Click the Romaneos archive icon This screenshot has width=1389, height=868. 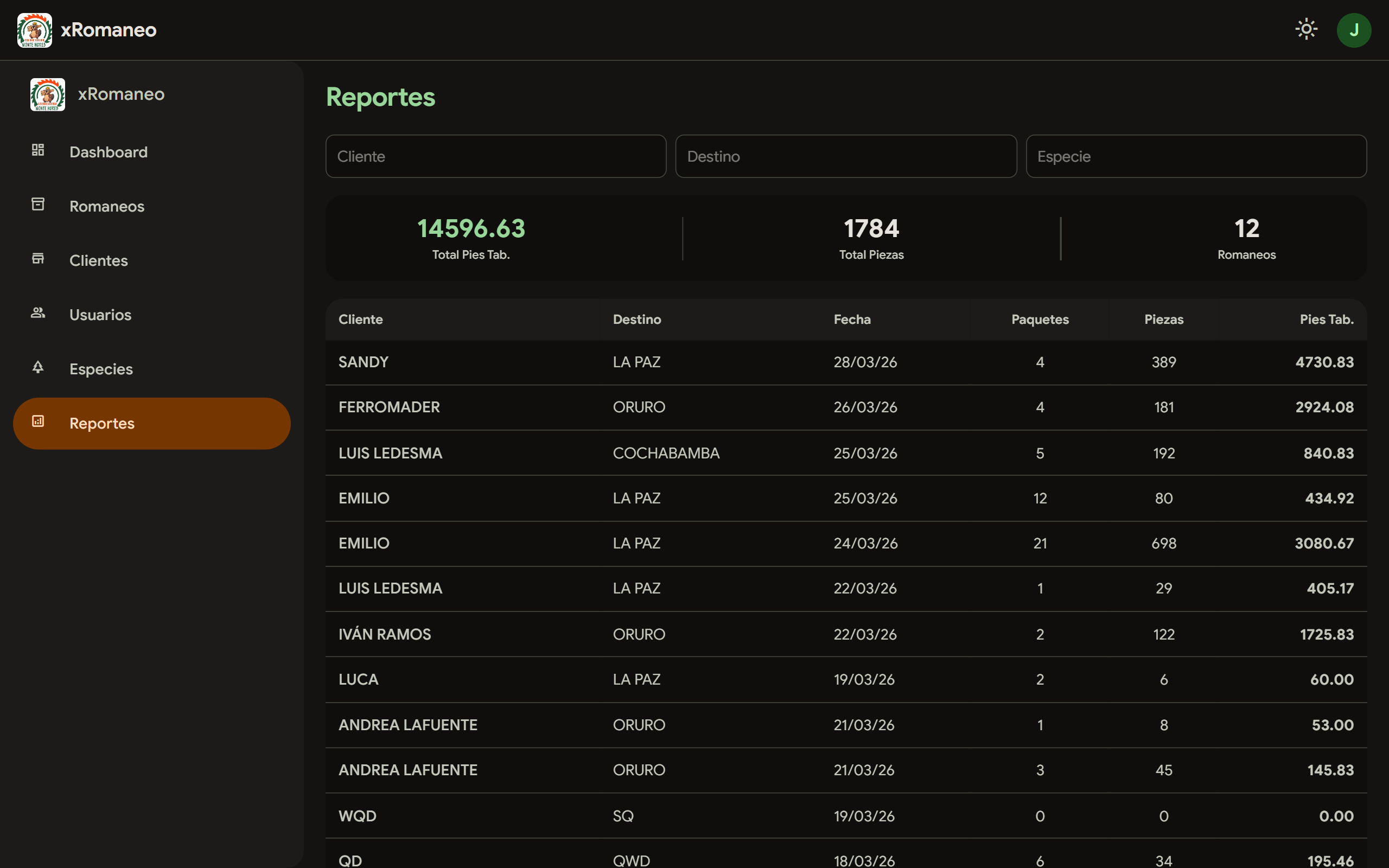tap(38, 205)
